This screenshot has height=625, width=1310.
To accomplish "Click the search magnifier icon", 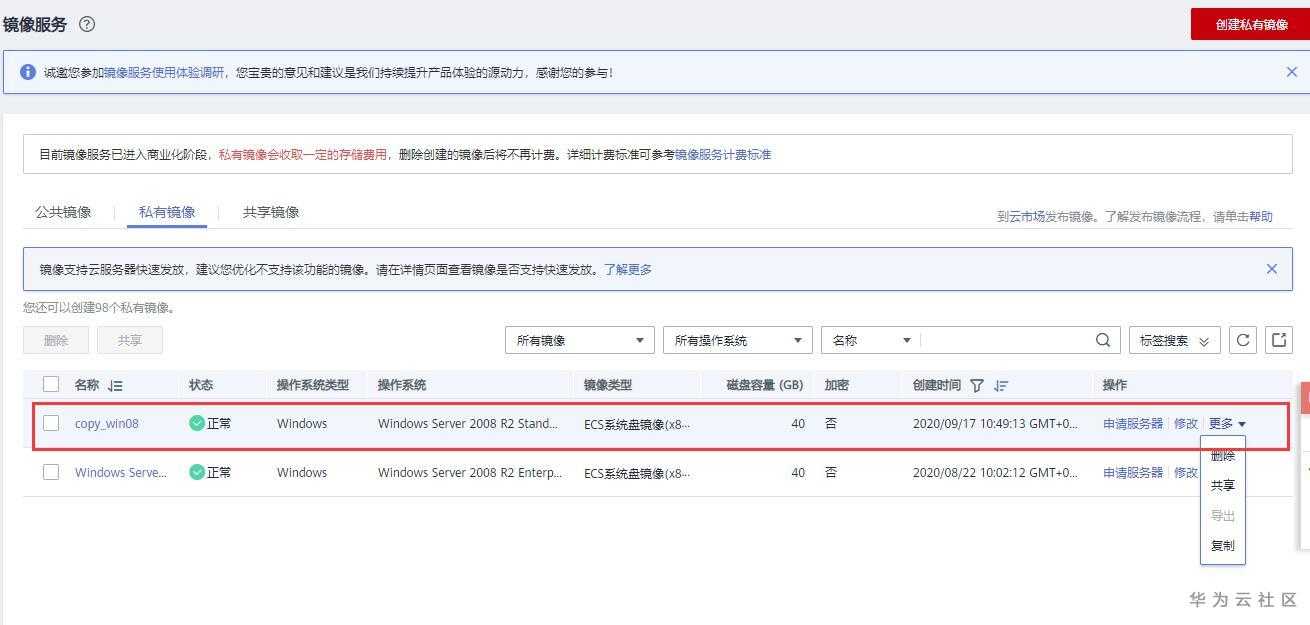I will [1103, 340].
